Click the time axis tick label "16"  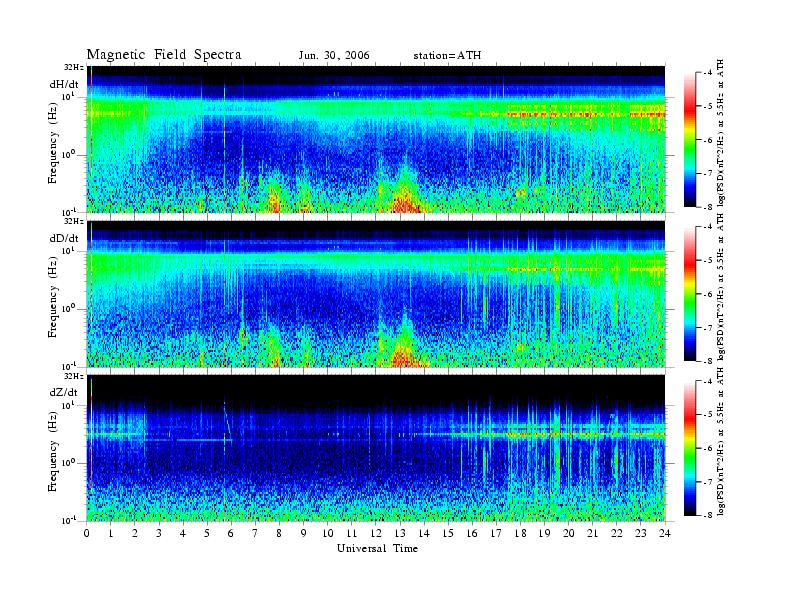[472, 534]
